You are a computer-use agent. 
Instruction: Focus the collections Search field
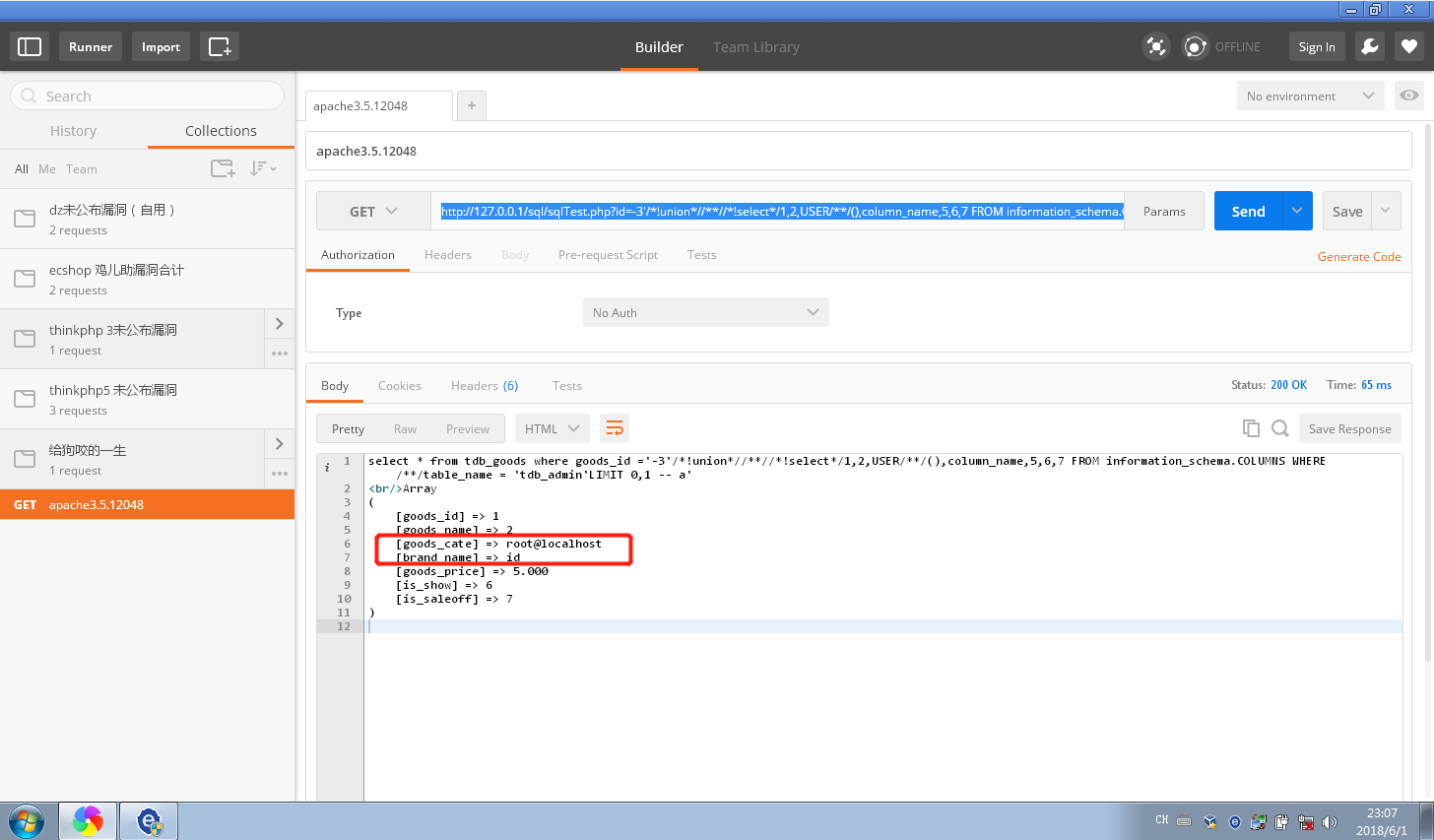(x=148, y=96)
